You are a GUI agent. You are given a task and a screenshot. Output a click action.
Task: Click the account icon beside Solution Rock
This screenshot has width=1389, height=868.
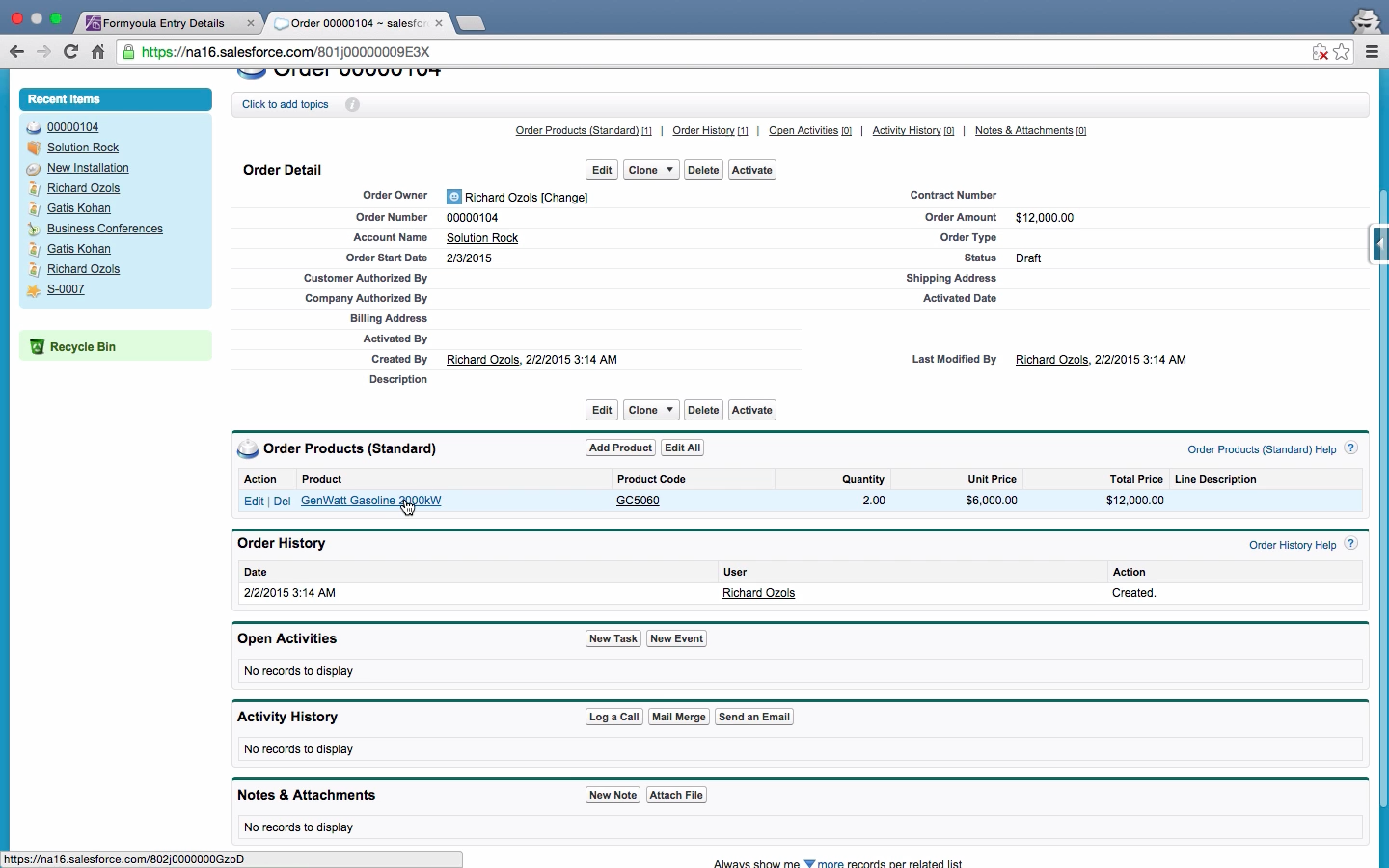point(34,148)
